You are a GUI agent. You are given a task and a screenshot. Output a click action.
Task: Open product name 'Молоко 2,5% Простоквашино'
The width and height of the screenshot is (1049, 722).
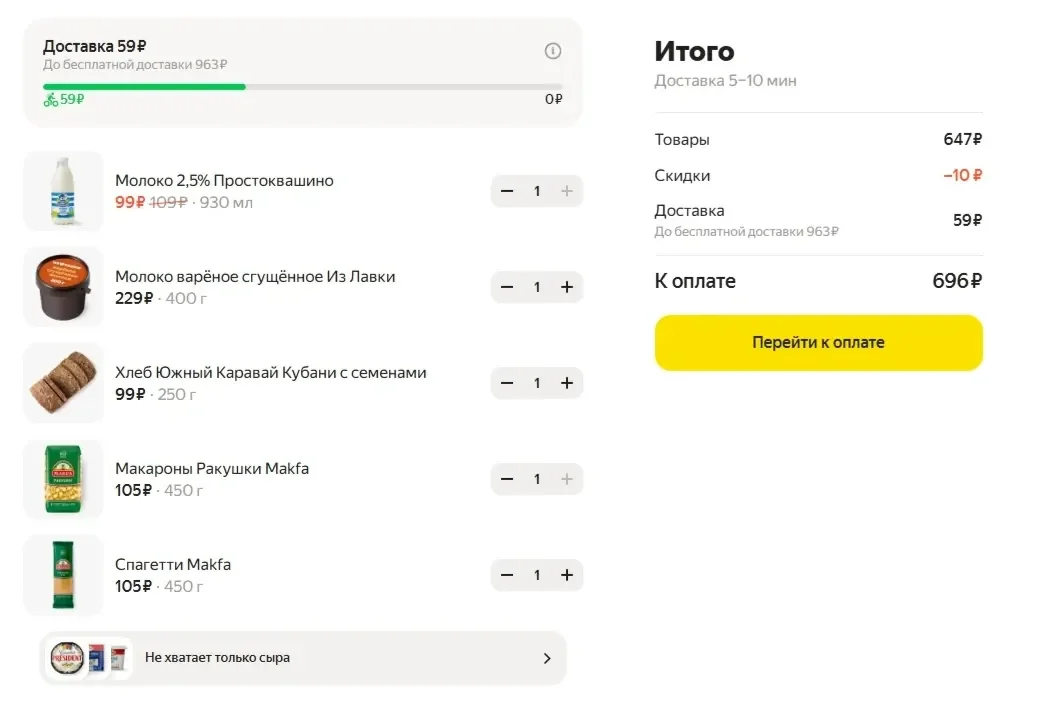[224, 181]
